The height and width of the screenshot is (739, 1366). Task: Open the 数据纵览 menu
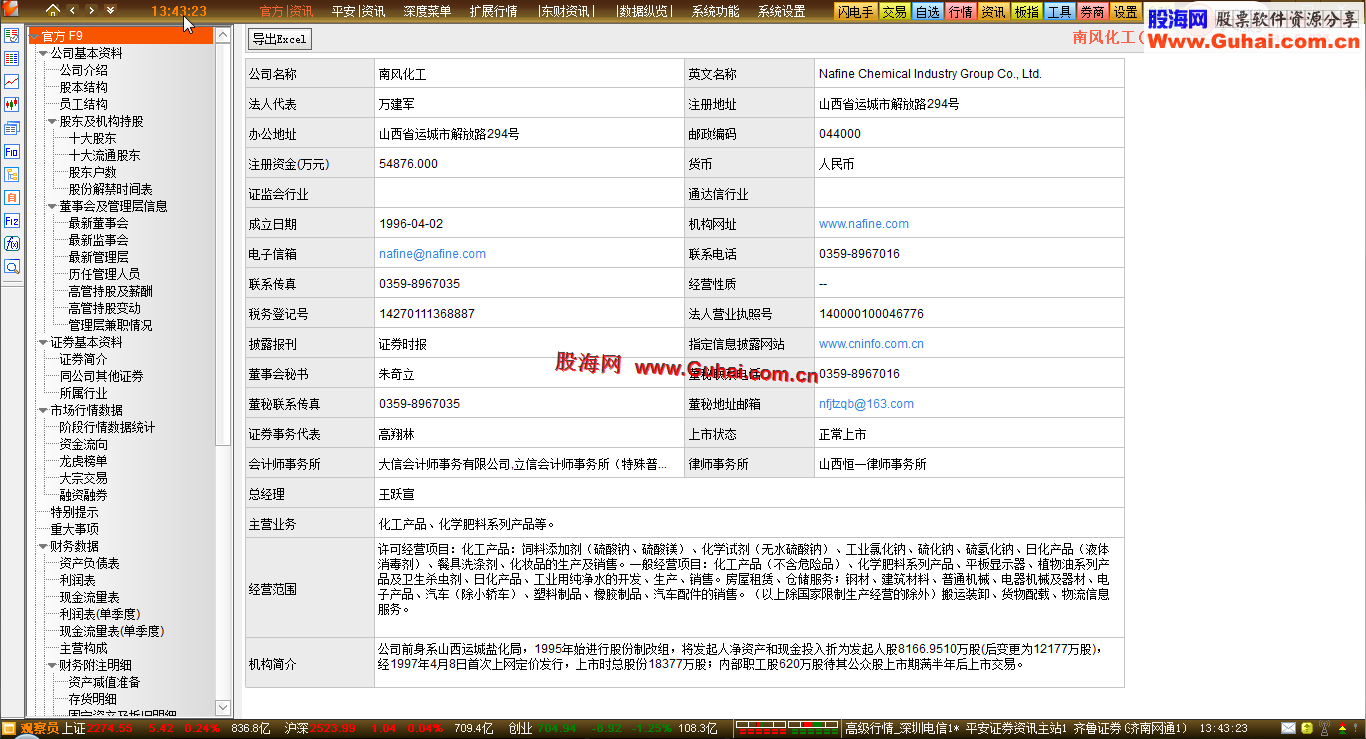click(x=644, y=12)
